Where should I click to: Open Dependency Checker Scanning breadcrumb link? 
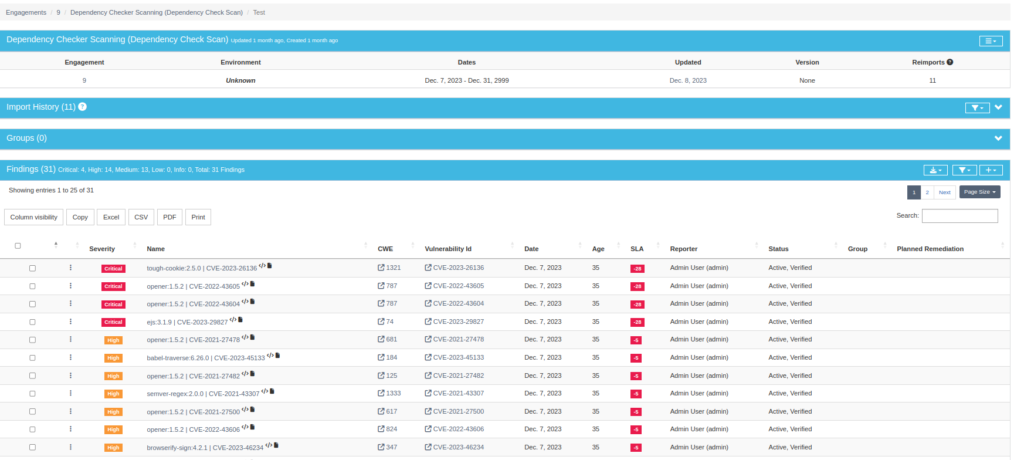156,12
